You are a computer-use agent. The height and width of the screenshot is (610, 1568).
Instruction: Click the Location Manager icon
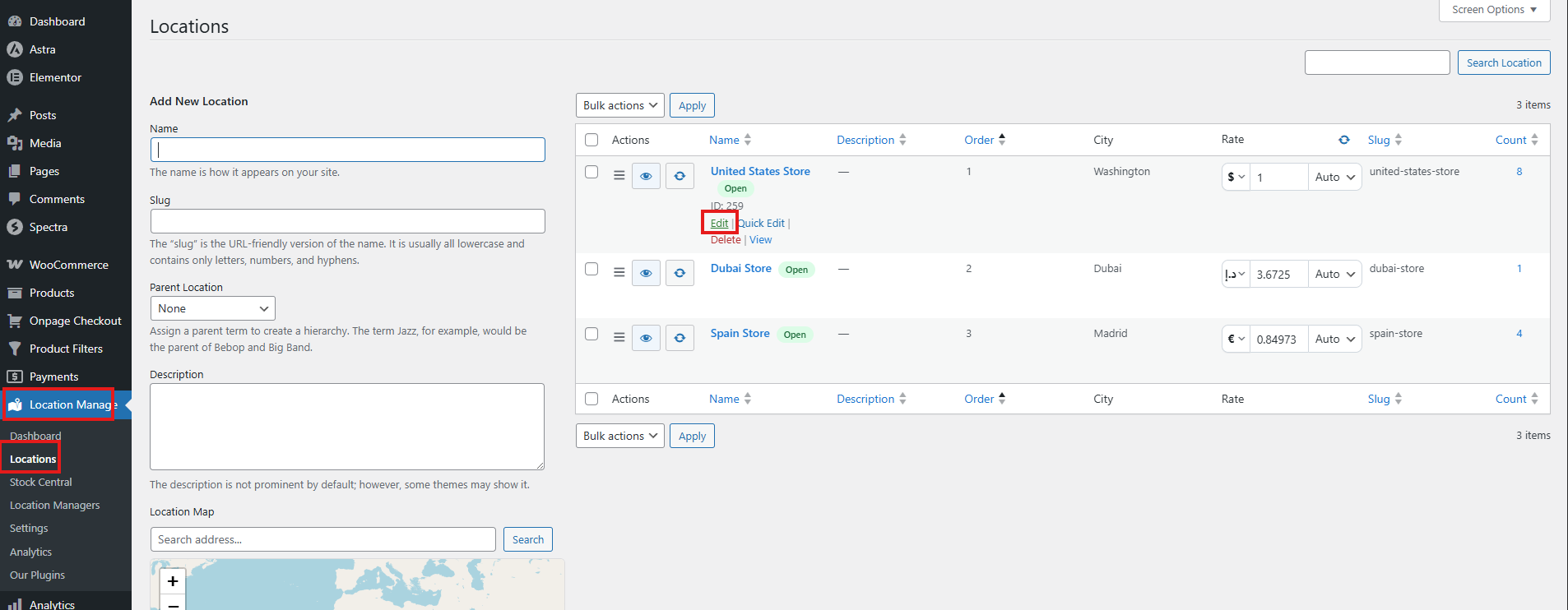(x=15, y=404)
